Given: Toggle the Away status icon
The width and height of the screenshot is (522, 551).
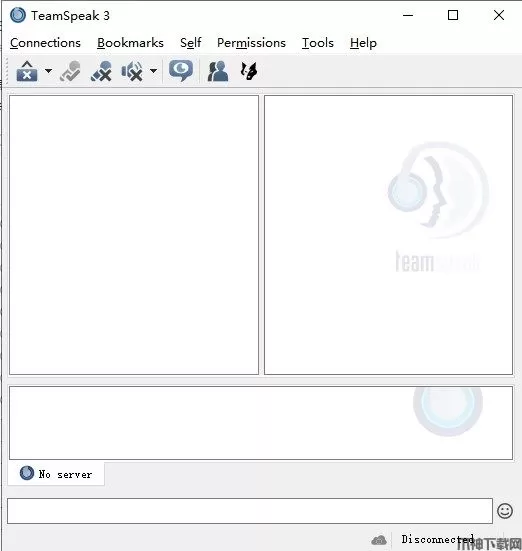Looking at the screenshot, I should (x=70, y=71).
